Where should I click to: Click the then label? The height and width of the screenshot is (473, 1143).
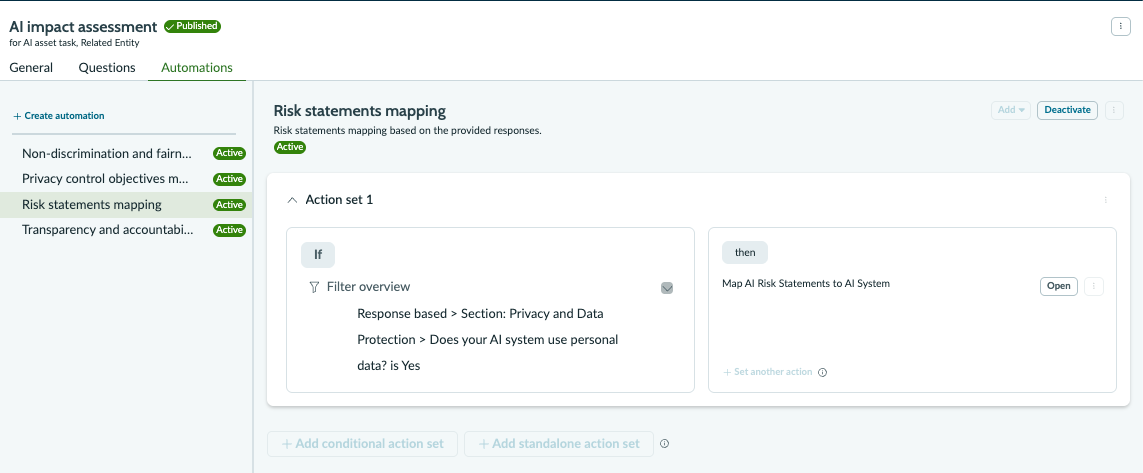(745, 253)
